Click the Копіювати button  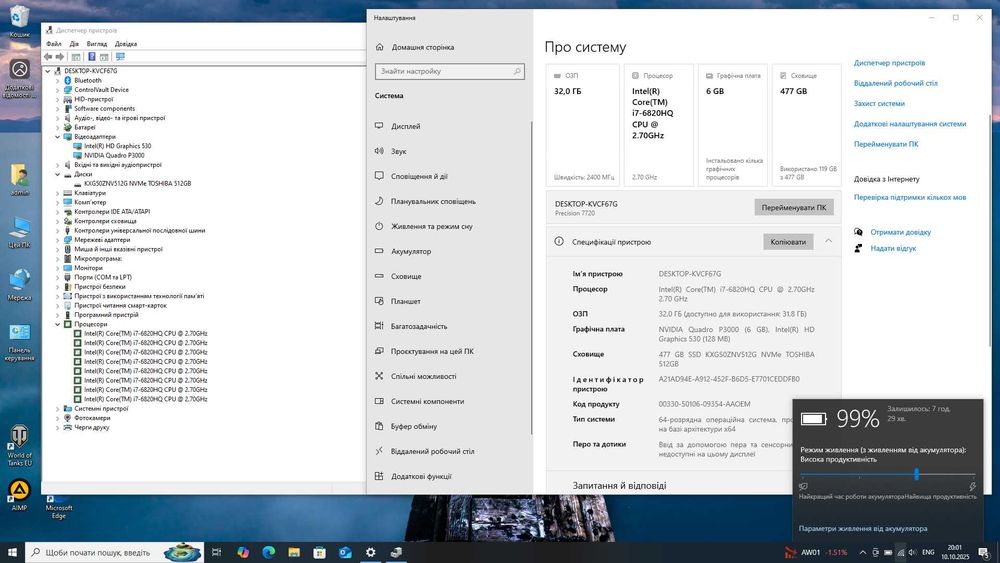coord(788,242)
